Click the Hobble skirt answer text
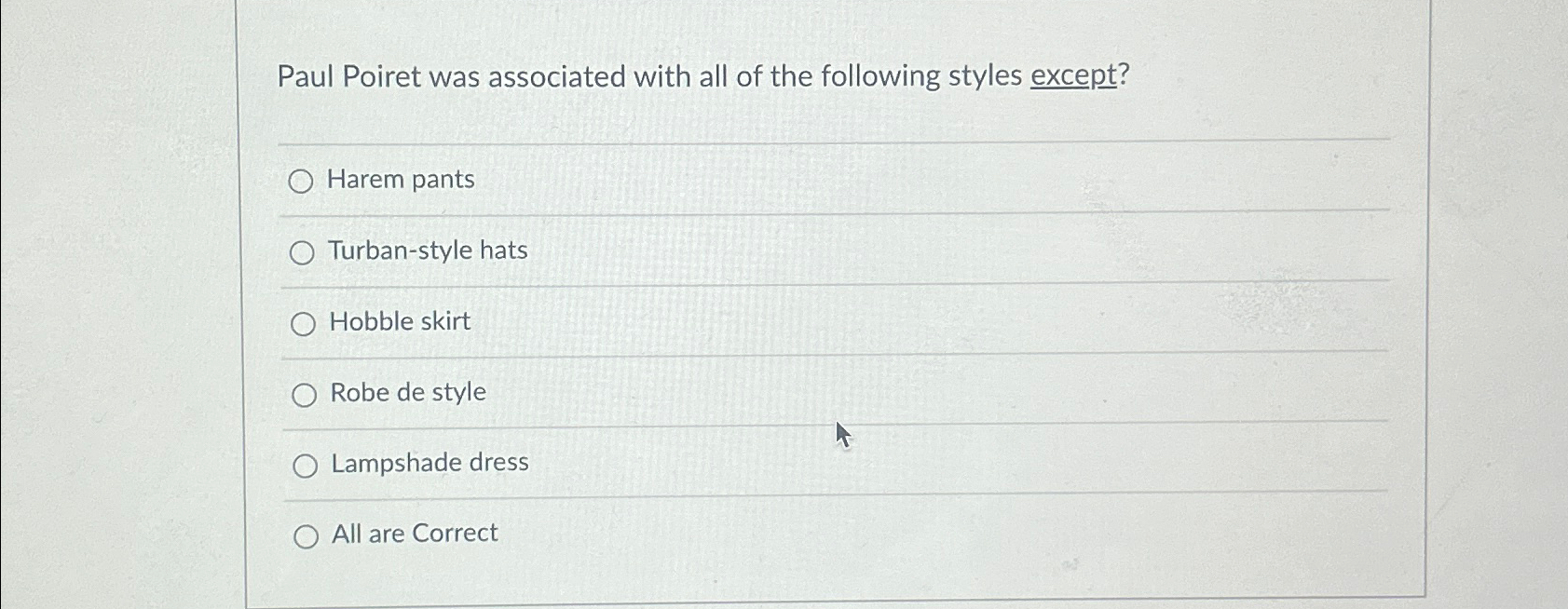The height and width of the screenshot is (609, 1568). tap(399, 322)
